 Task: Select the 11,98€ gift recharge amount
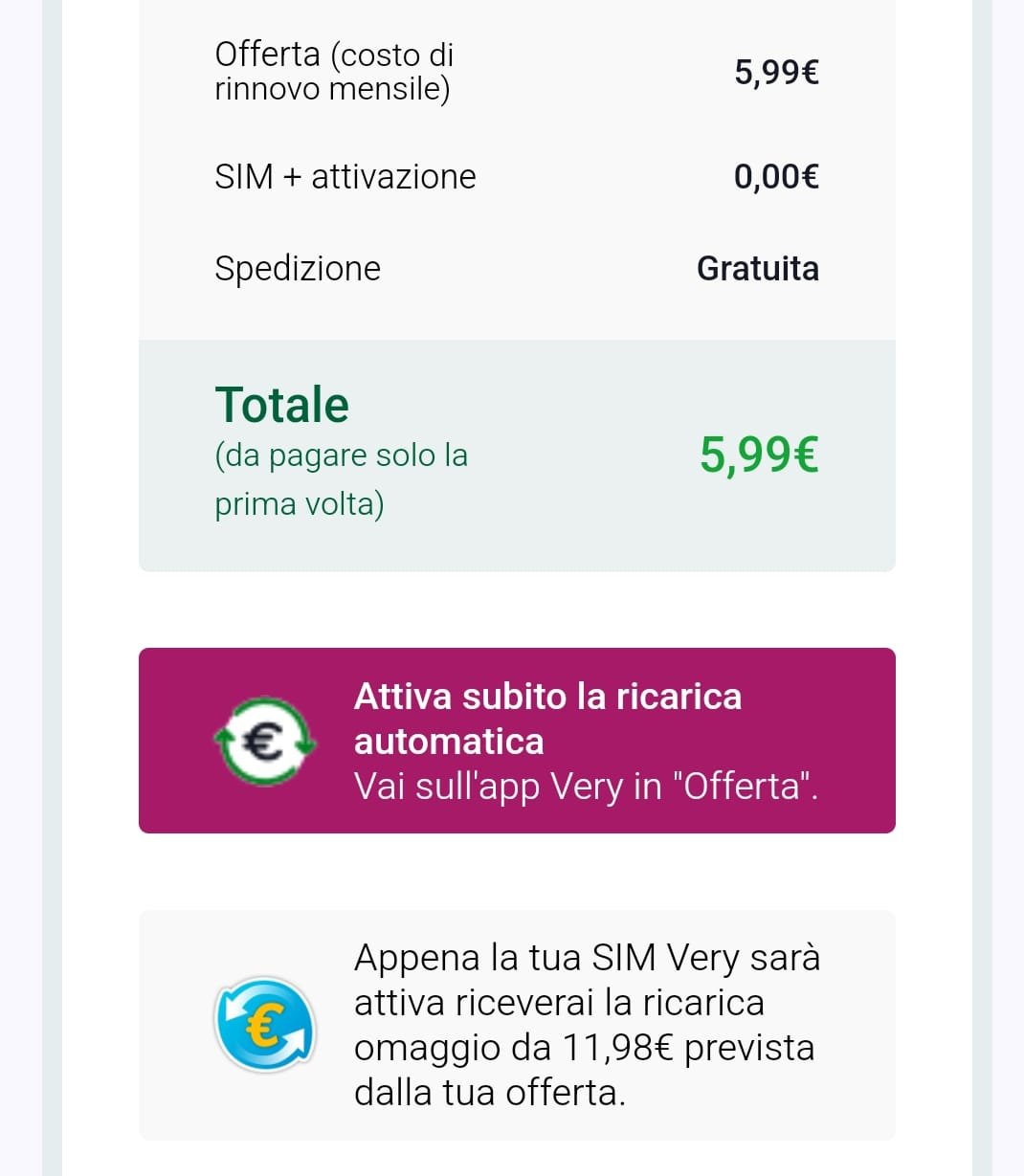pos(618,1048)
